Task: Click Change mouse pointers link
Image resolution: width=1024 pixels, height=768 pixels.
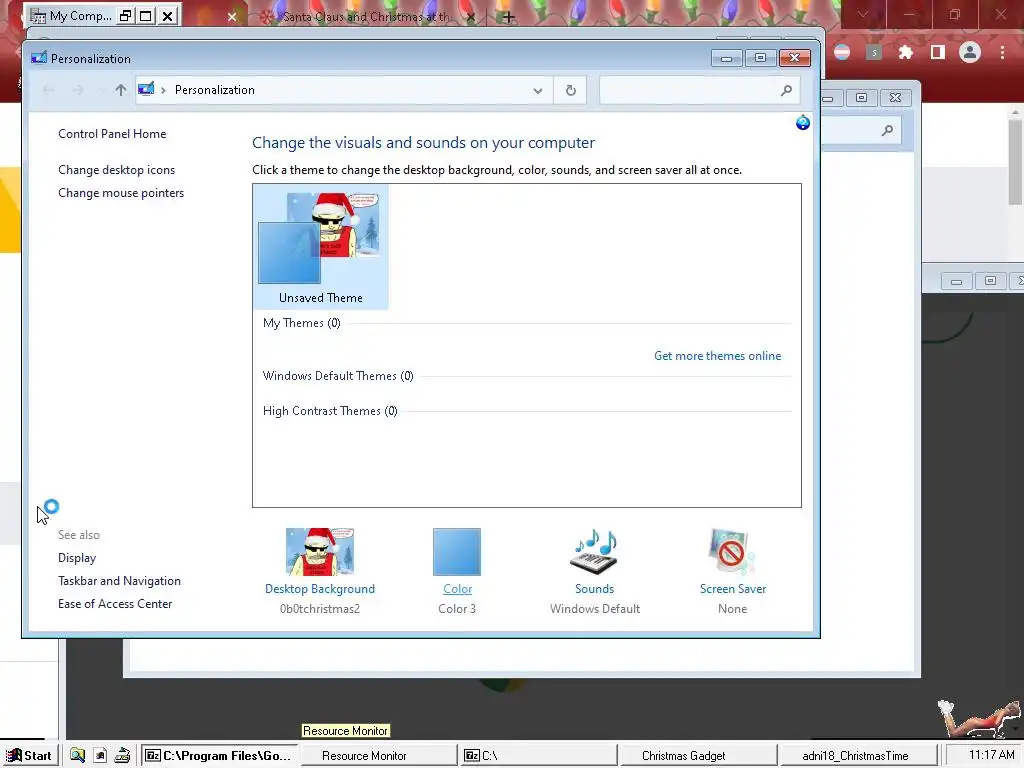Action: point(121,193)
